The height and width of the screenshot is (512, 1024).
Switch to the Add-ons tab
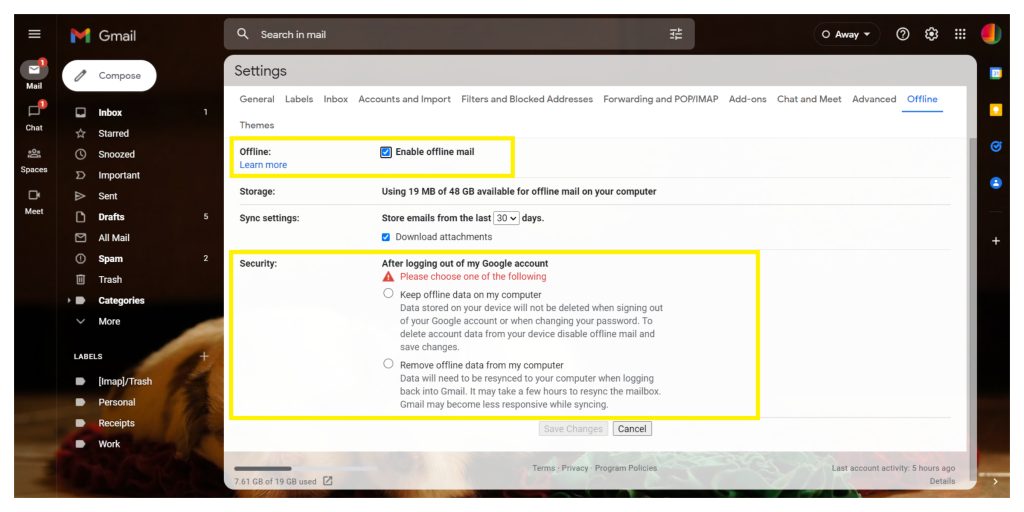[x=748, y=99]
